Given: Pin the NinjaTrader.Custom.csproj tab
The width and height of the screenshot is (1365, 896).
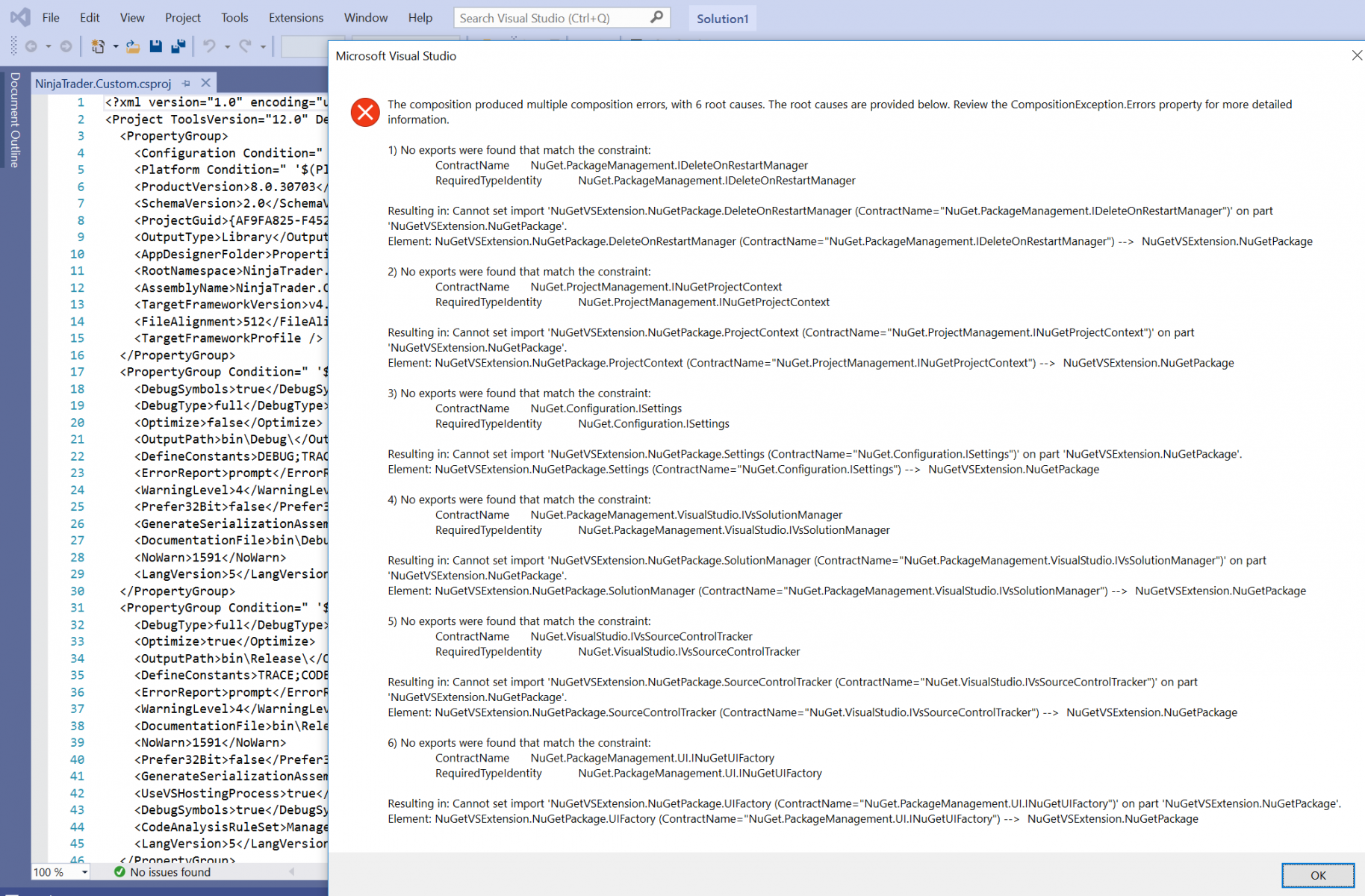Looking at the screenshot, I should pos(186,83).
